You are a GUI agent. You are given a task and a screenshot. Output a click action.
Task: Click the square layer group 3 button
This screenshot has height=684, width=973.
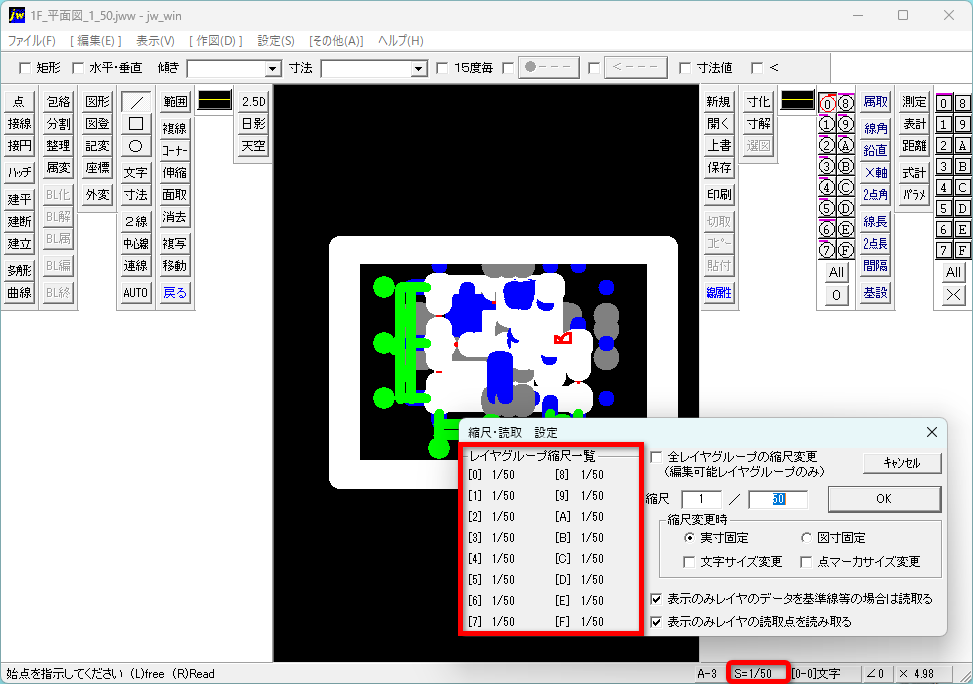pyautogui.click(x=943, y=166)
